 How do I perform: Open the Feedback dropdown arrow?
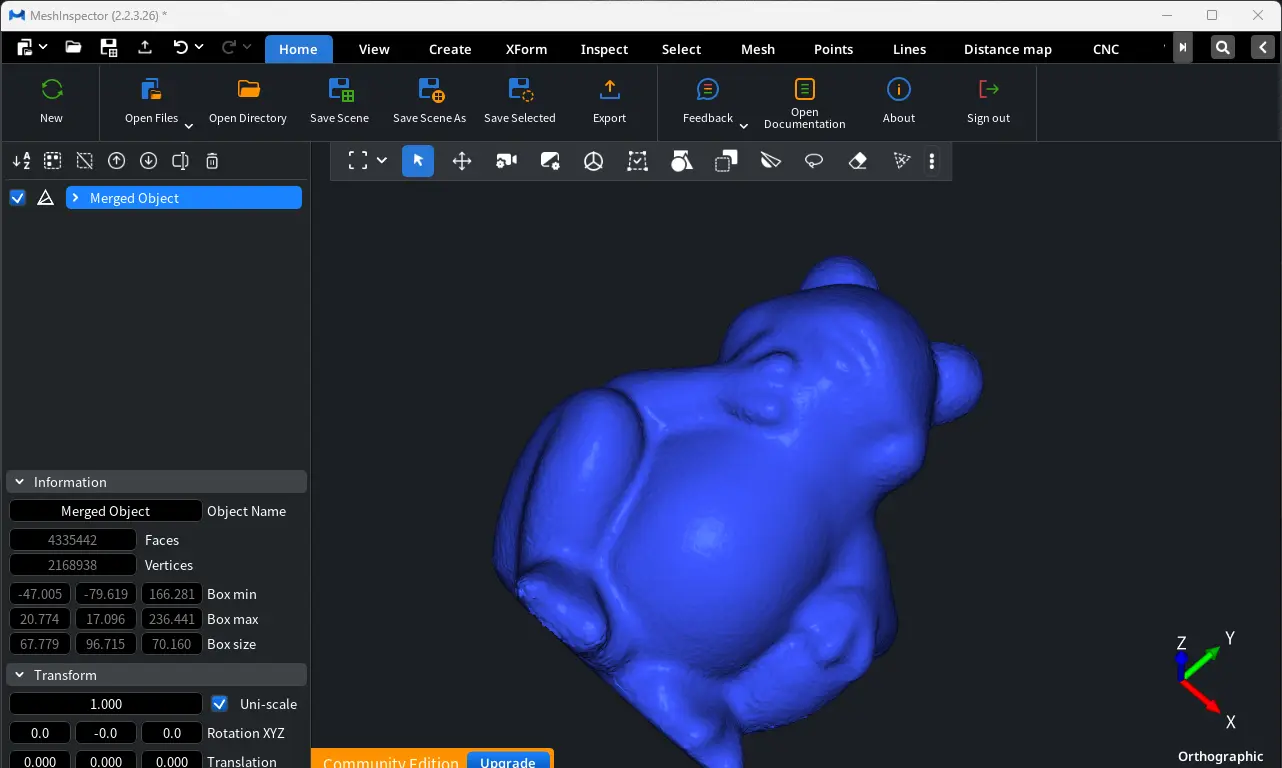743,126
